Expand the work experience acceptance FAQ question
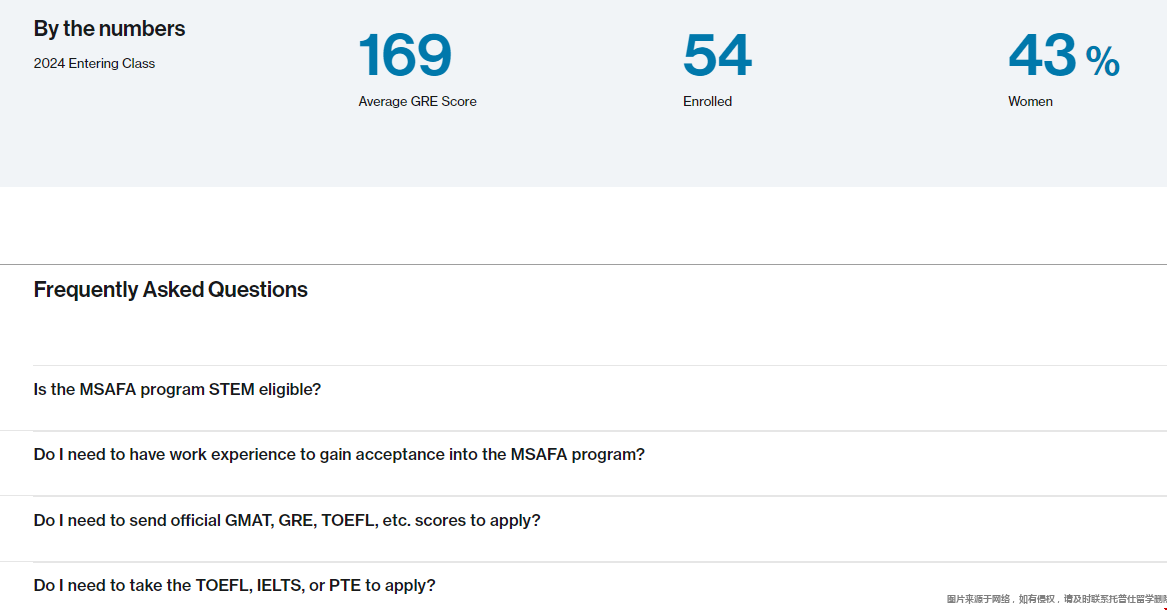 (339, 455)
